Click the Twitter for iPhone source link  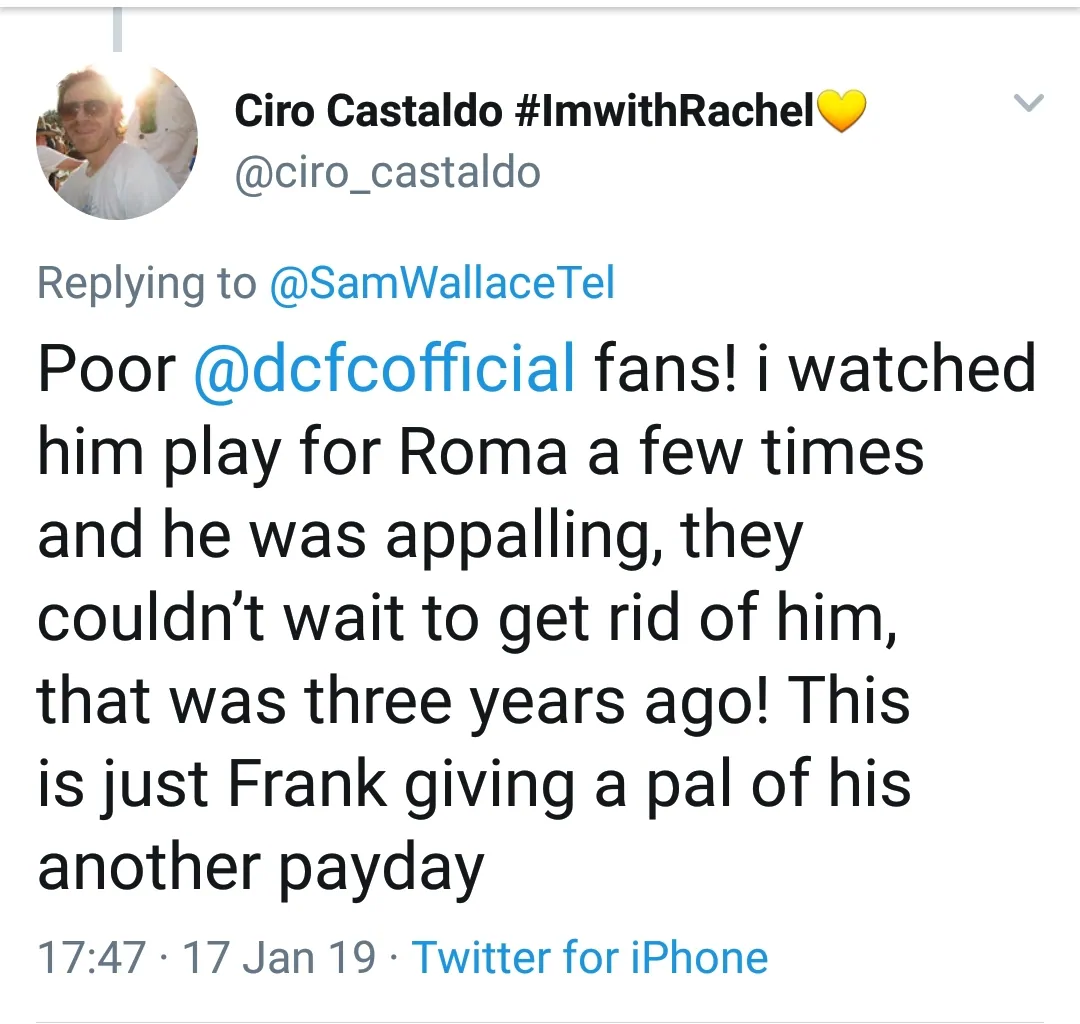pos(590,957)
